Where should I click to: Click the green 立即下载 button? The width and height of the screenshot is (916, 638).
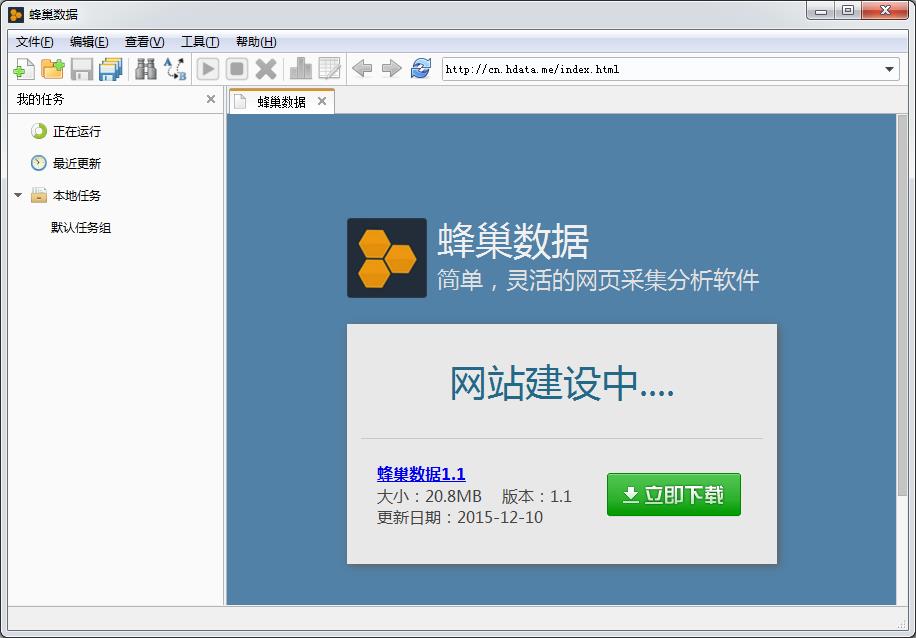point(673,495)
